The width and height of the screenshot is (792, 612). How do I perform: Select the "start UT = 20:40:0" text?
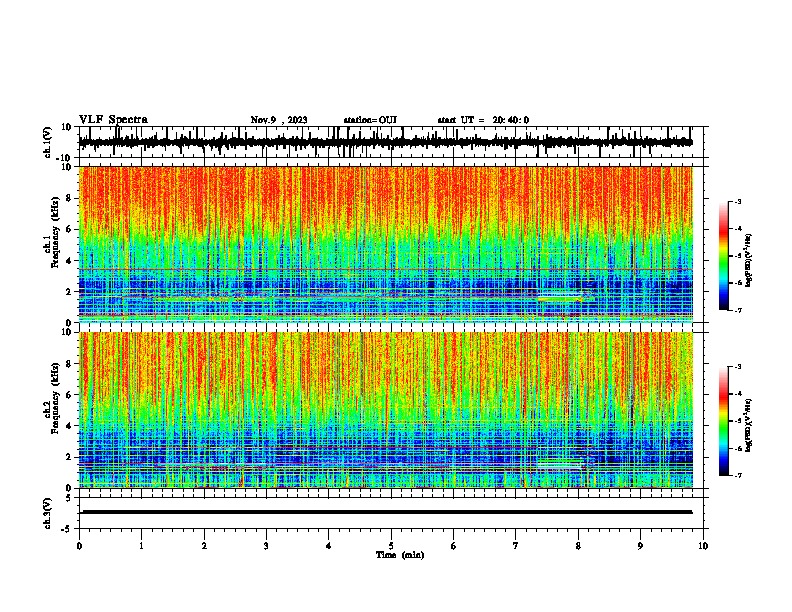pyautogui.click(x=483, y=120)
